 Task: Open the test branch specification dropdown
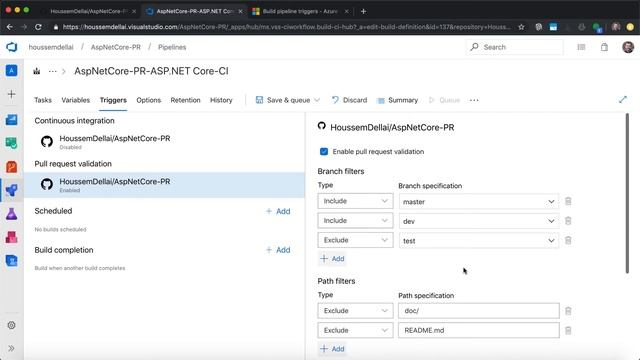click(x=478, y=241)
